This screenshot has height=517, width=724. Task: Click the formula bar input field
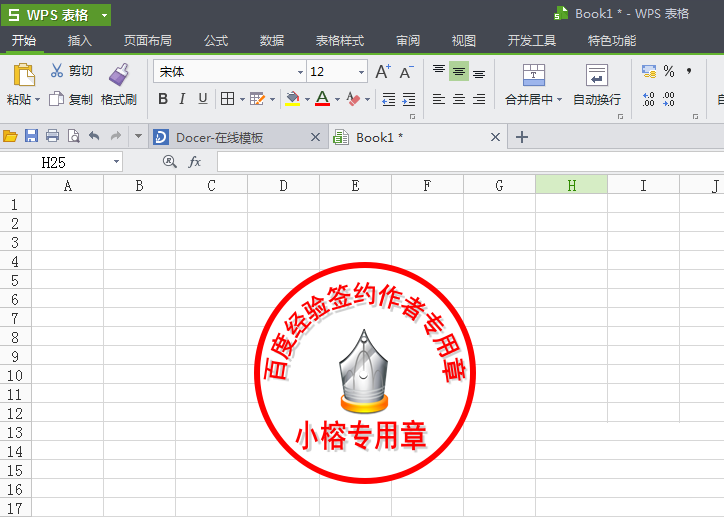[471, 162]
